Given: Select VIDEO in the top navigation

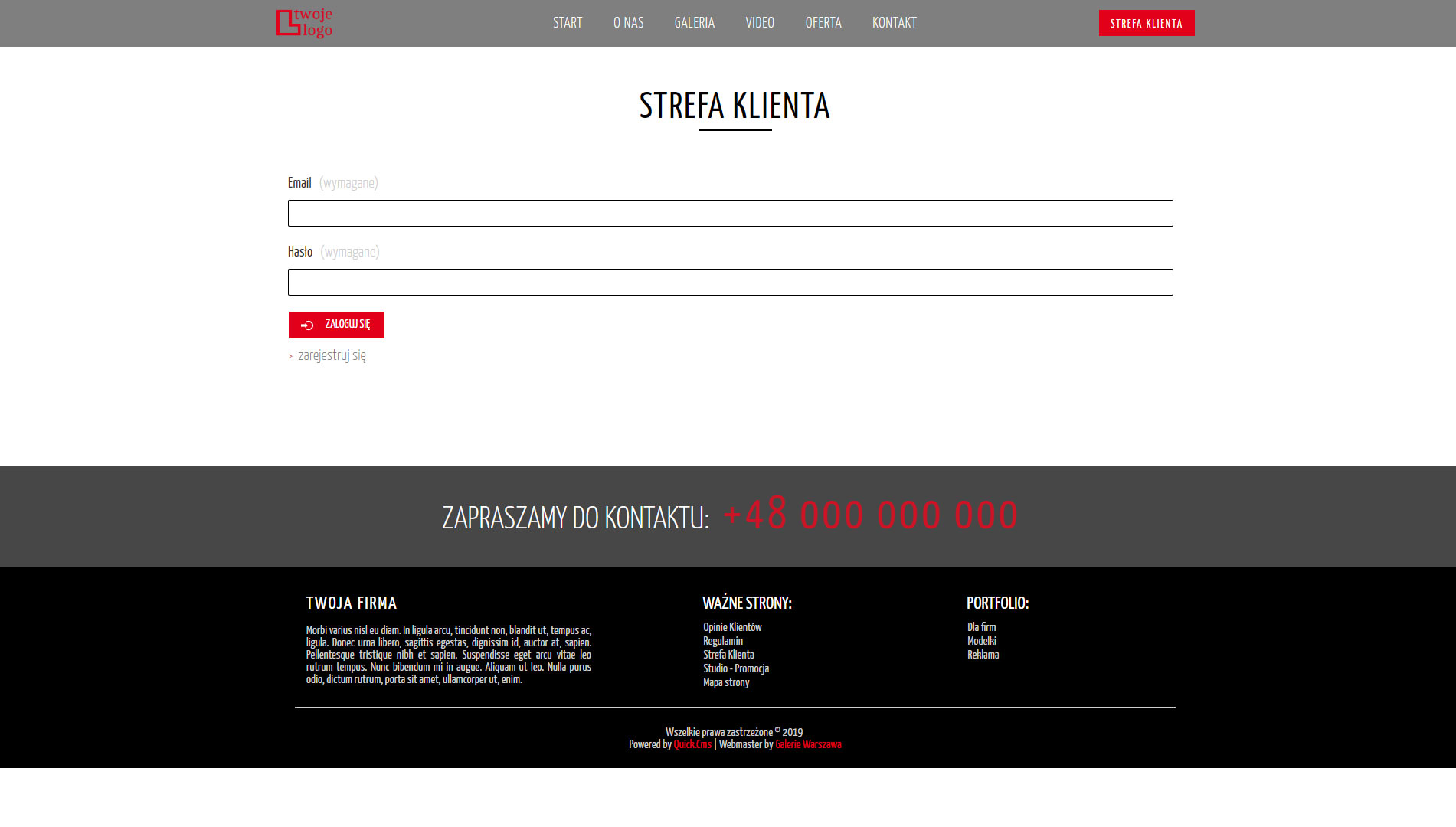Looking at the screenshot, I should tap(759, 23).
